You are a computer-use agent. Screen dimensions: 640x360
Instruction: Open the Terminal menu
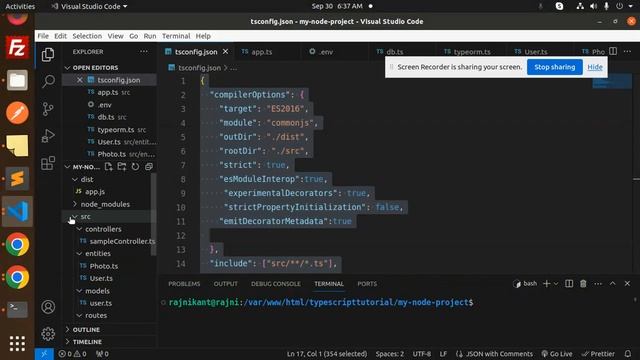pyautogui.click(x=176, y=36)
